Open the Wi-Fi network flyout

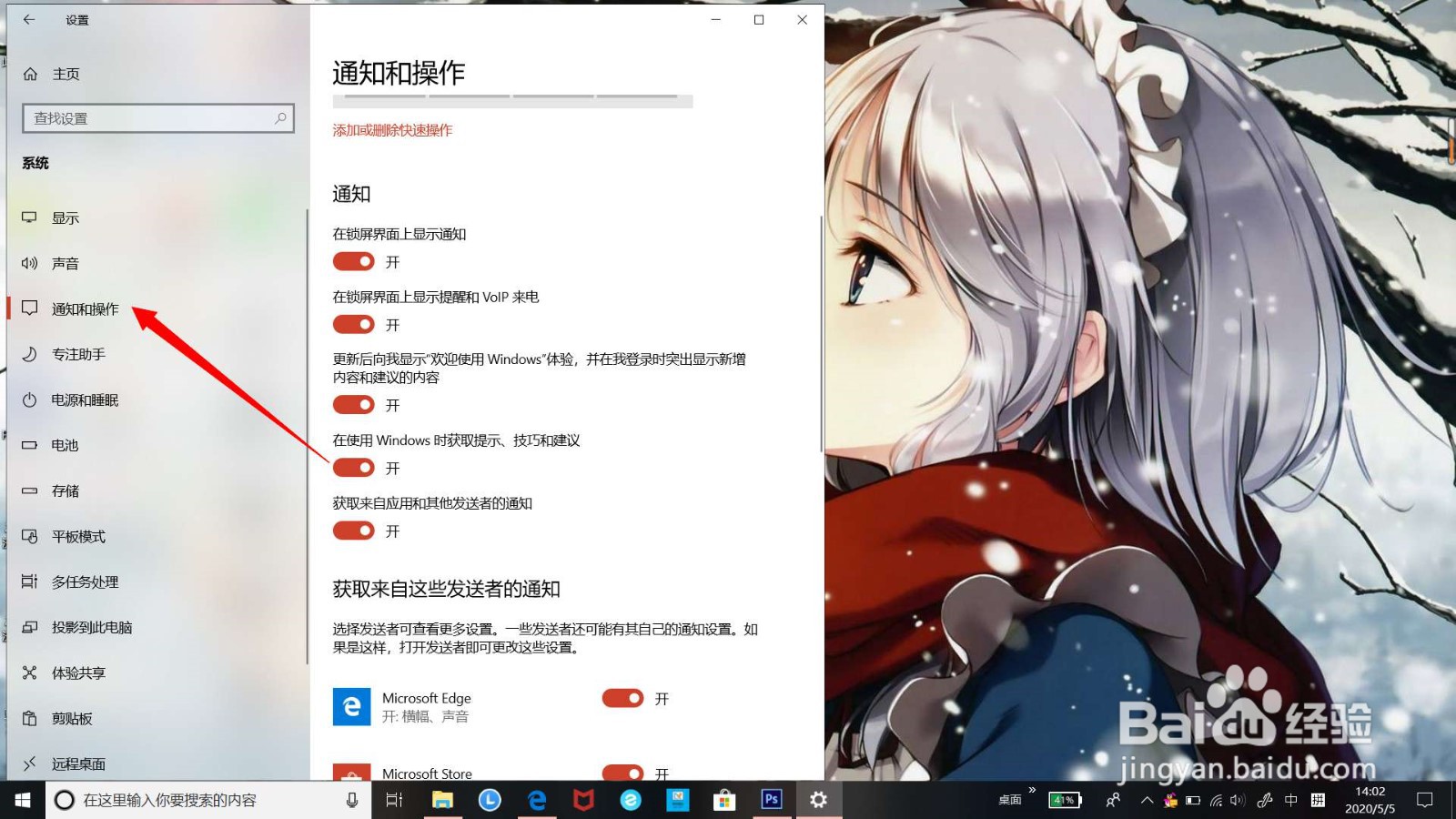1216,800
